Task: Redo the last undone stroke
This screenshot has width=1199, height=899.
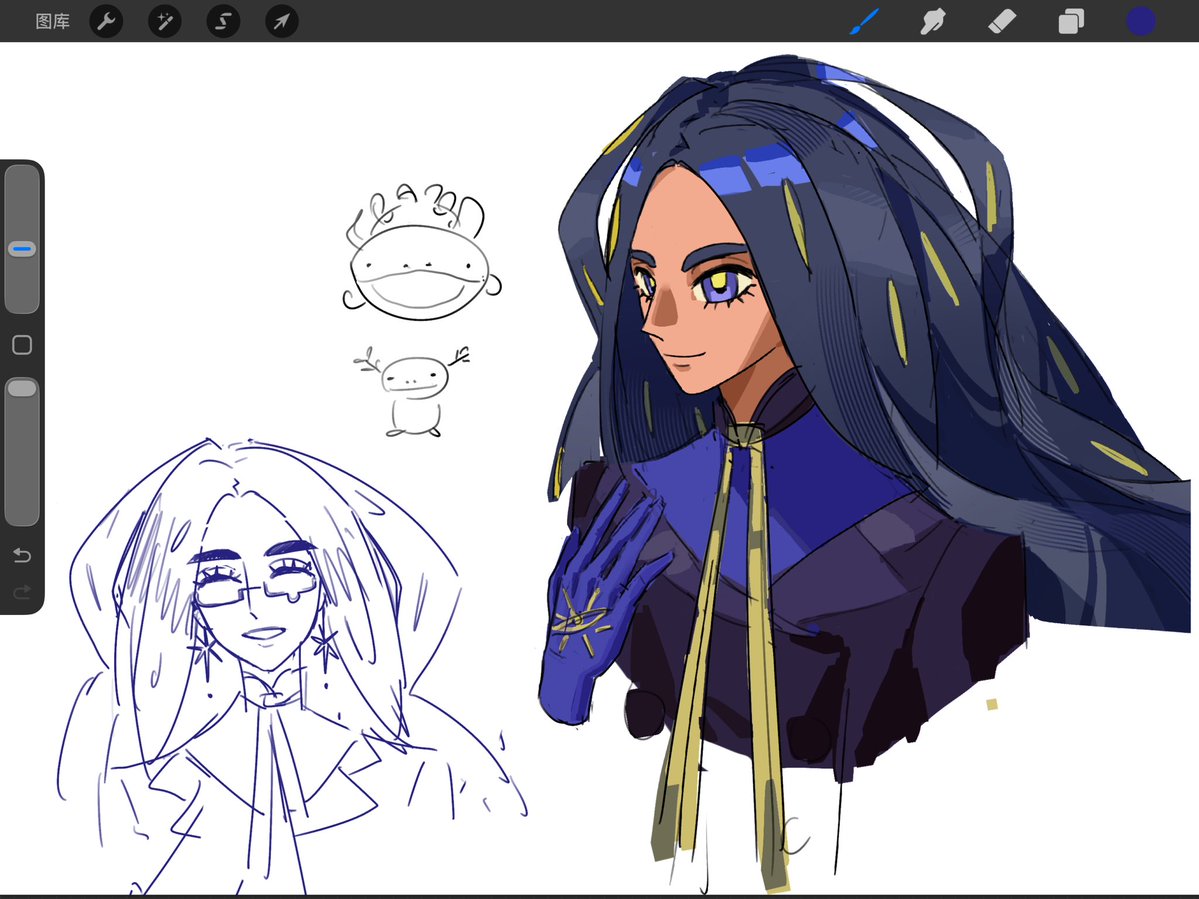Action: tap(22, 591)
